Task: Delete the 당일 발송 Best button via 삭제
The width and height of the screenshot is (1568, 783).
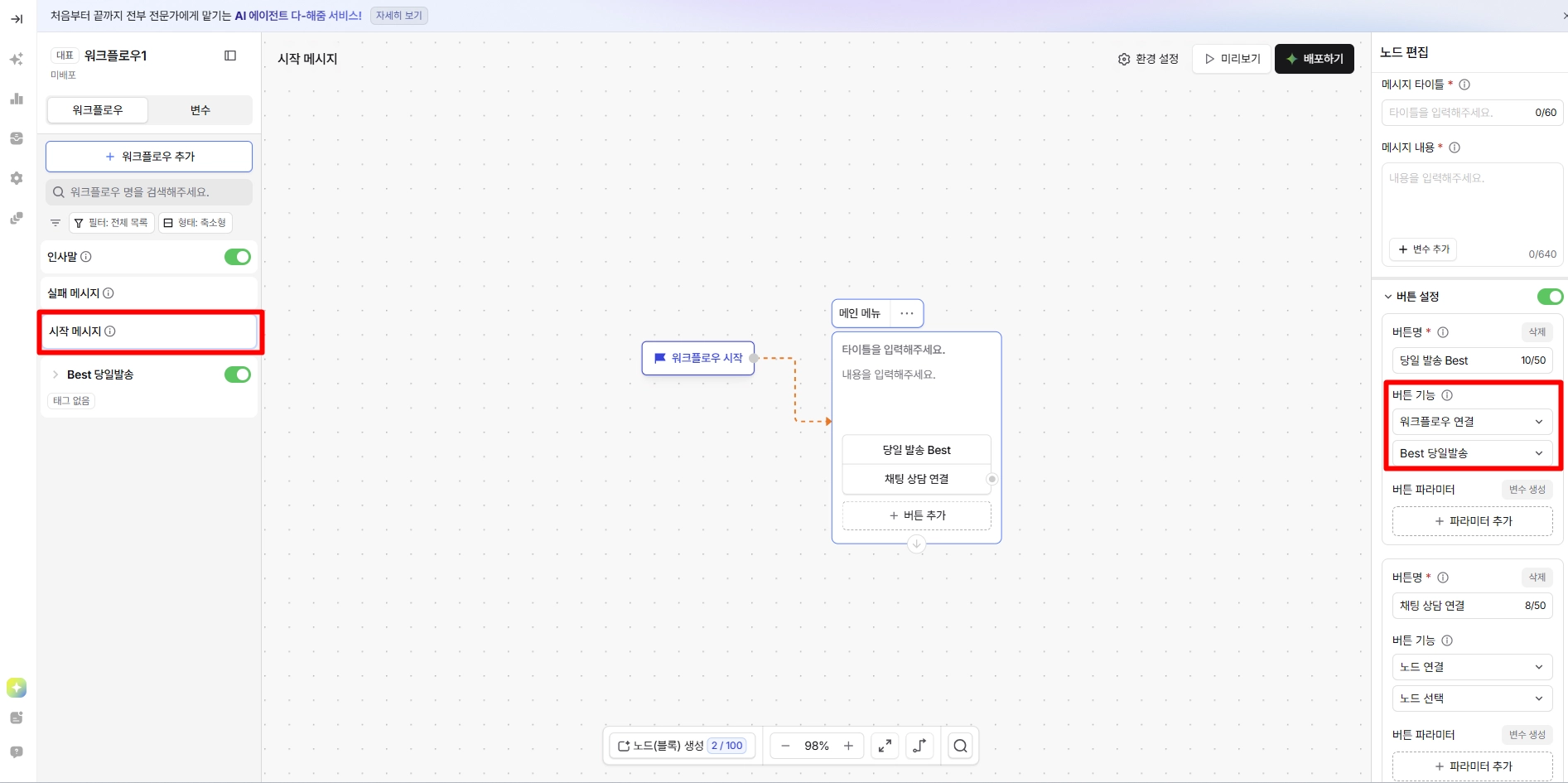Action: click(x=1537, y=332)
